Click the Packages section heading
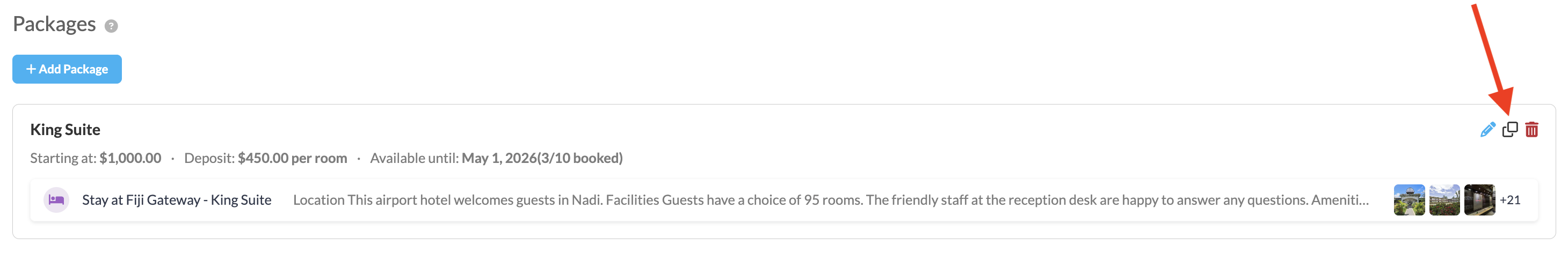The image size is (1568, 253). click(x=54, y=24)
